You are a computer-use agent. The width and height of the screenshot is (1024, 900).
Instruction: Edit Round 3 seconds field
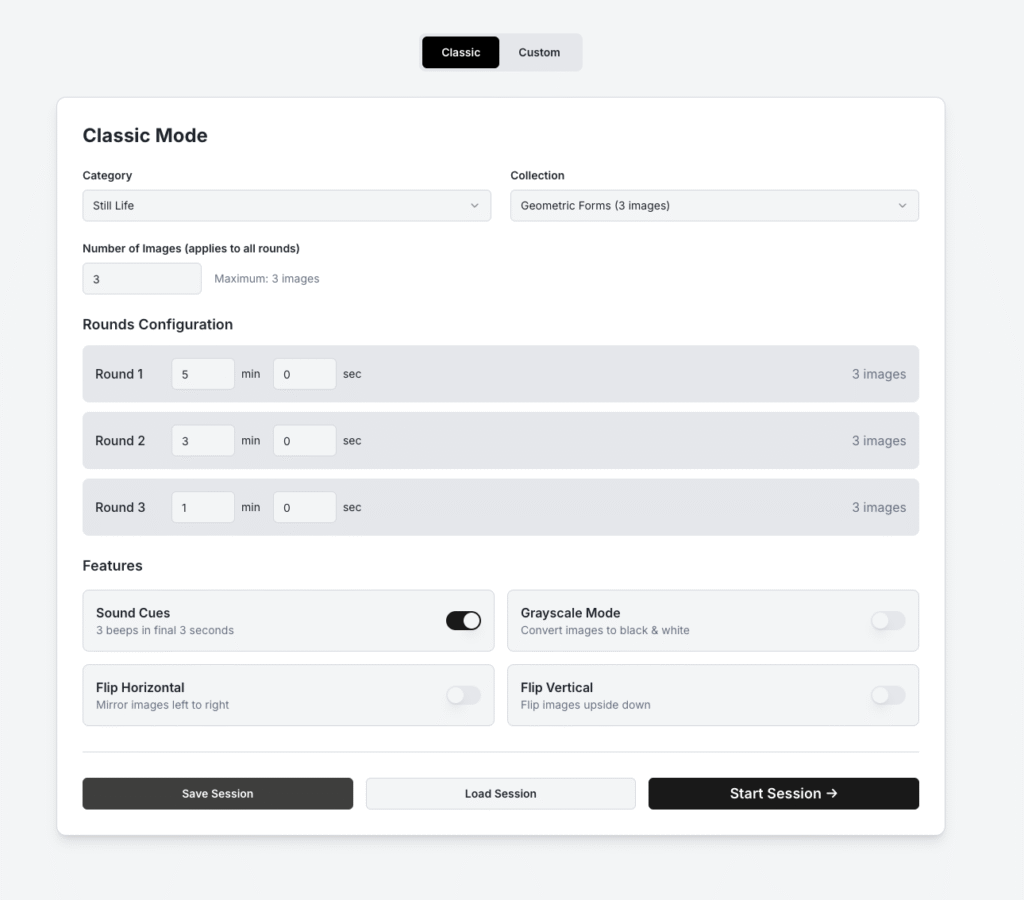(x=304, y=507)
